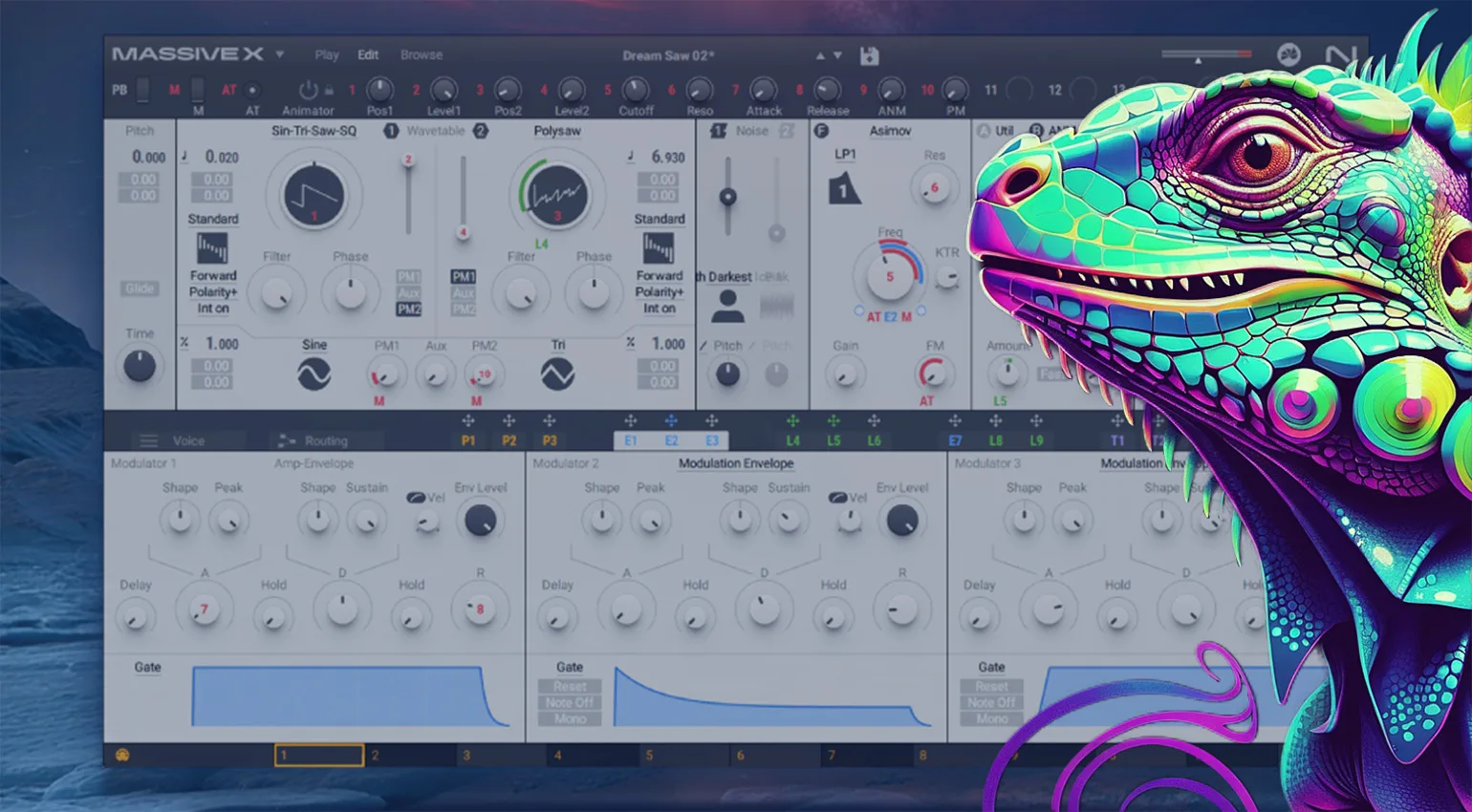Open the Sin-Tri-Saw-SQ wavetable selector

tap(314, 131)
